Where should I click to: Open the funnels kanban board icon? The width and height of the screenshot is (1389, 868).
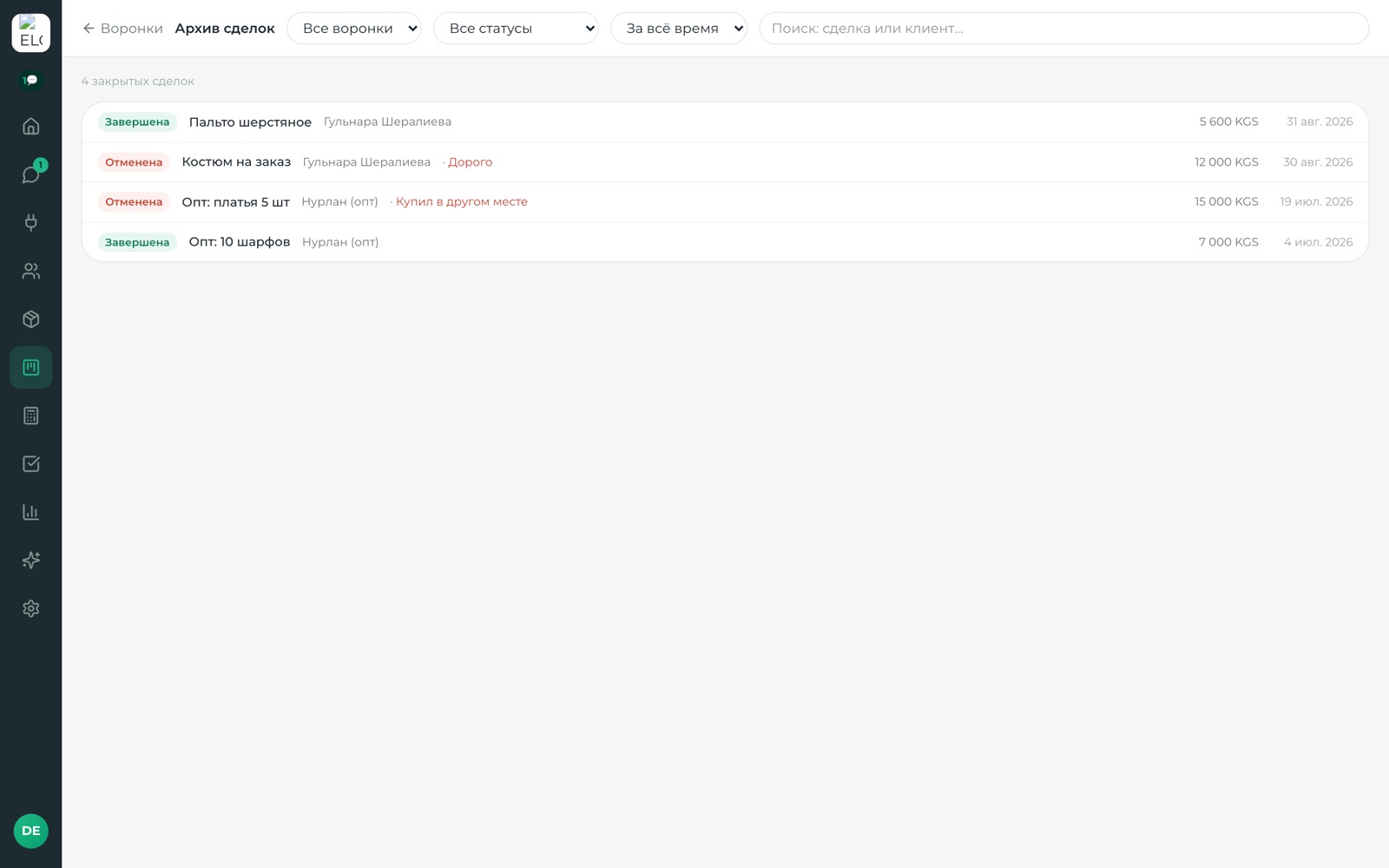(x=31, y=367)
